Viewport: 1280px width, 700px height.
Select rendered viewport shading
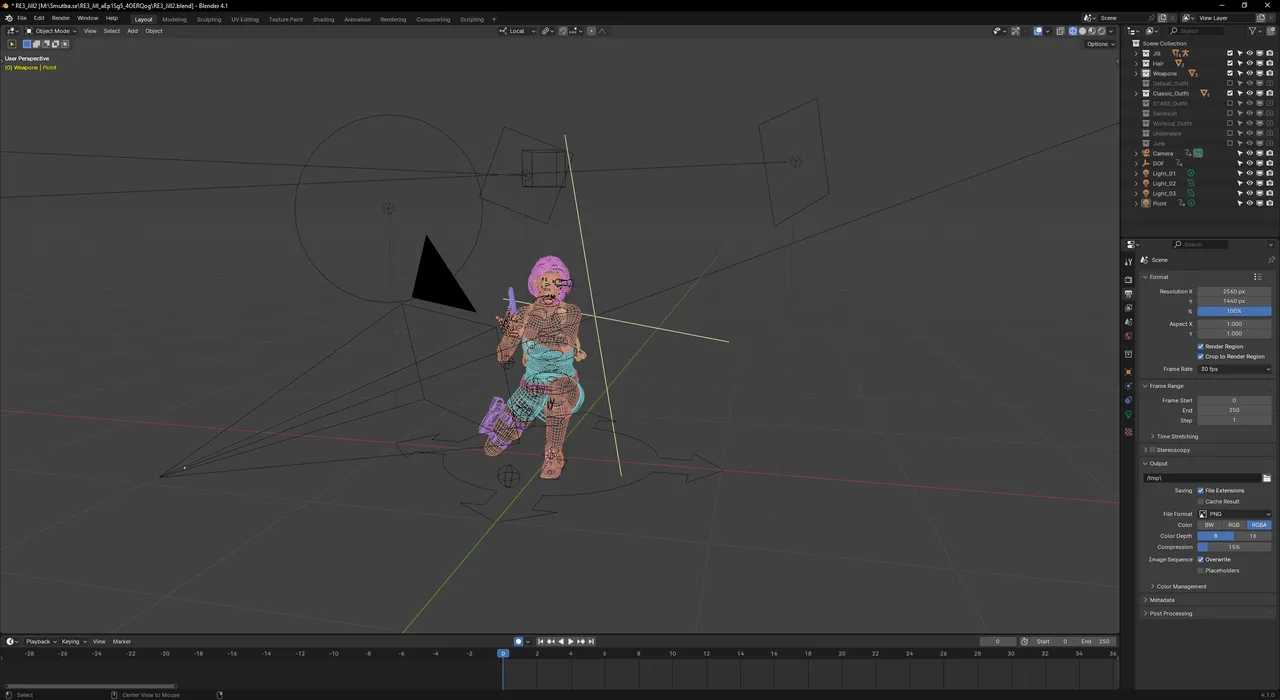tap(1102, 31)
